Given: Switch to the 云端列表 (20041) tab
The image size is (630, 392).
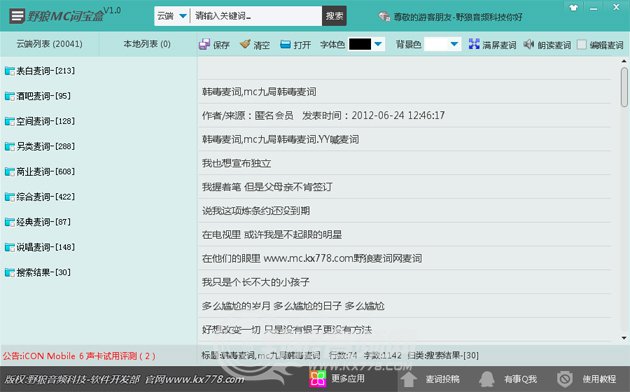Looking at the screenshot, I should coord(49,44).
